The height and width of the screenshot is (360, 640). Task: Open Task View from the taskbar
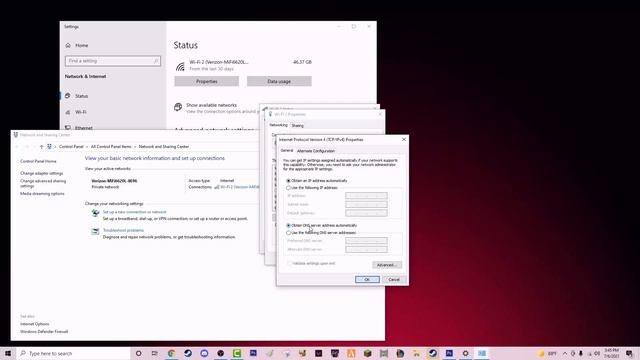[154, 353]
